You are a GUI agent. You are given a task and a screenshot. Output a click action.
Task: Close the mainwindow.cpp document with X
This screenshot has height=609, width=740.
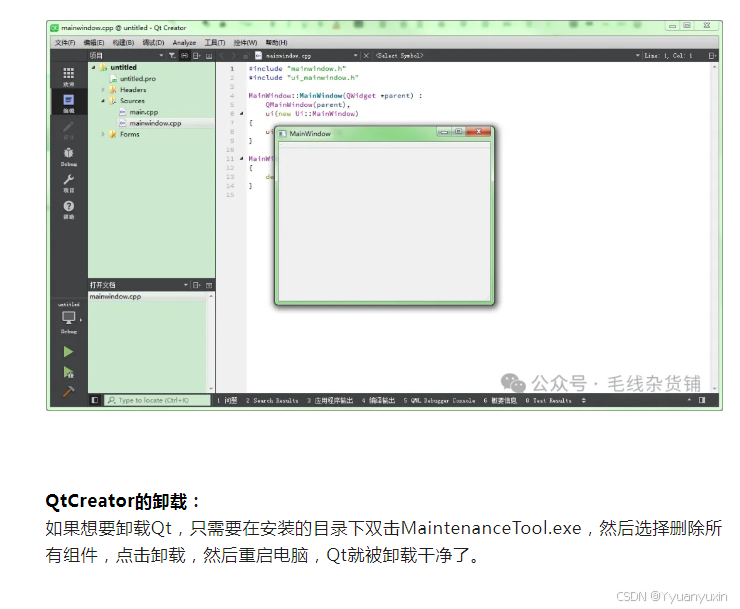[366, 56]
